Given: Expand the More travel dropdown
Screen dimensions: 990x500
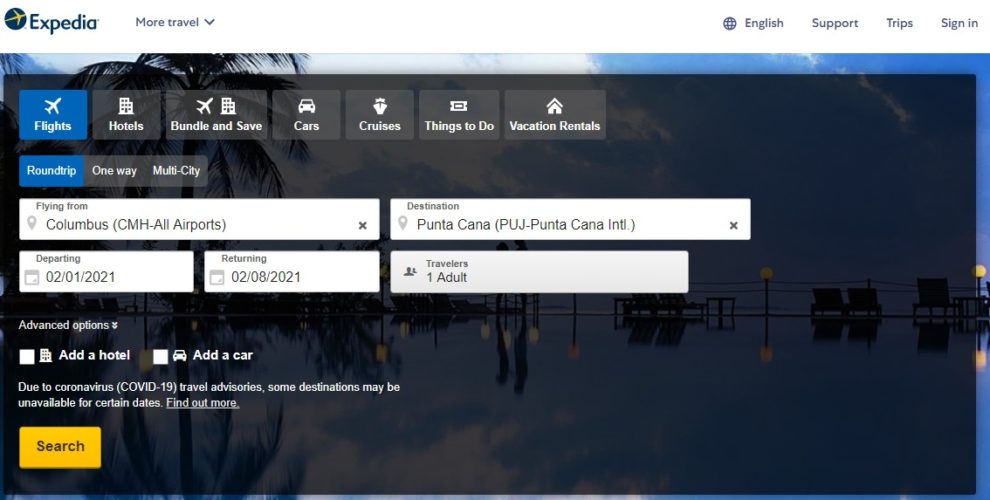Looking at the screenshot, I should pos(175,22).
